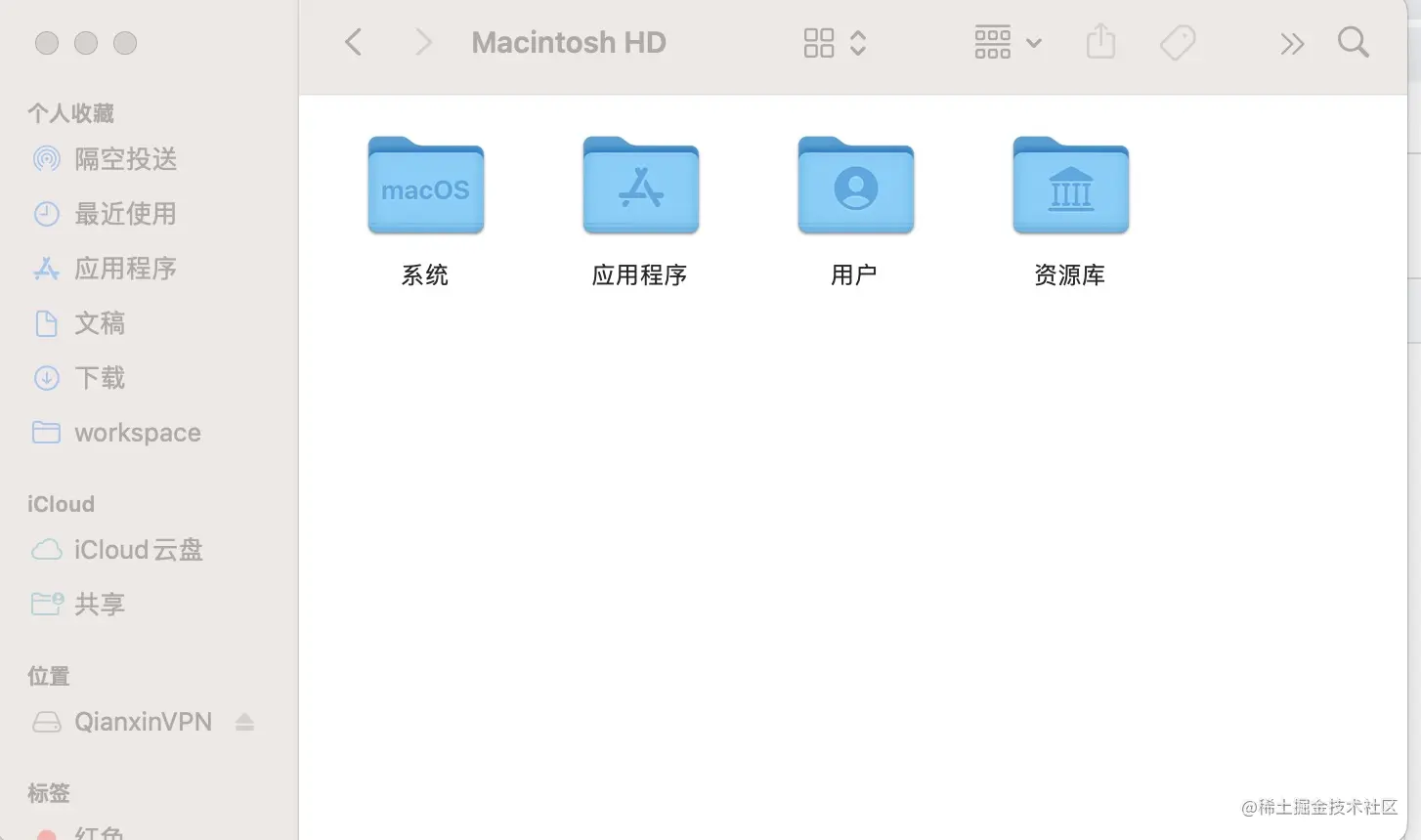The image size is (1421, 840).
Task: Close the Finder window
Action: [47, 43]
